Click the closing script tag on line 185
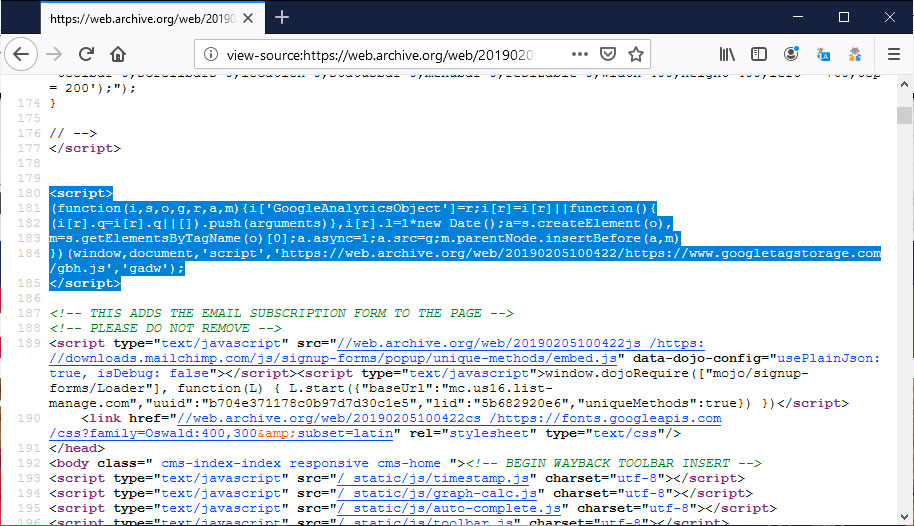Viewport: 914px width, 526px height. pos(85,283)
